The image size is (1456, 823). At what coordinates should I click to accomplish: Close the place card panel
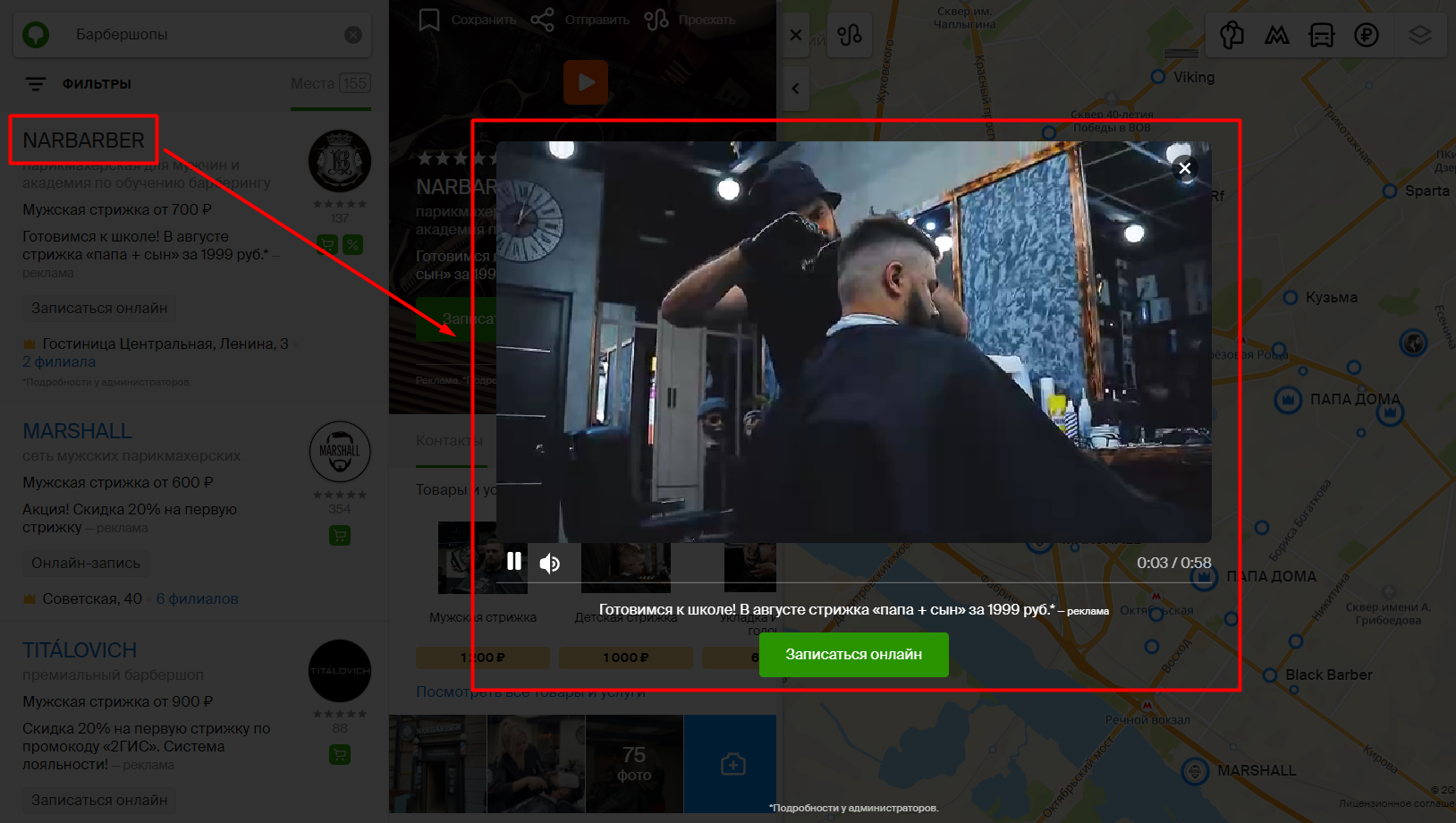[796, 36]
